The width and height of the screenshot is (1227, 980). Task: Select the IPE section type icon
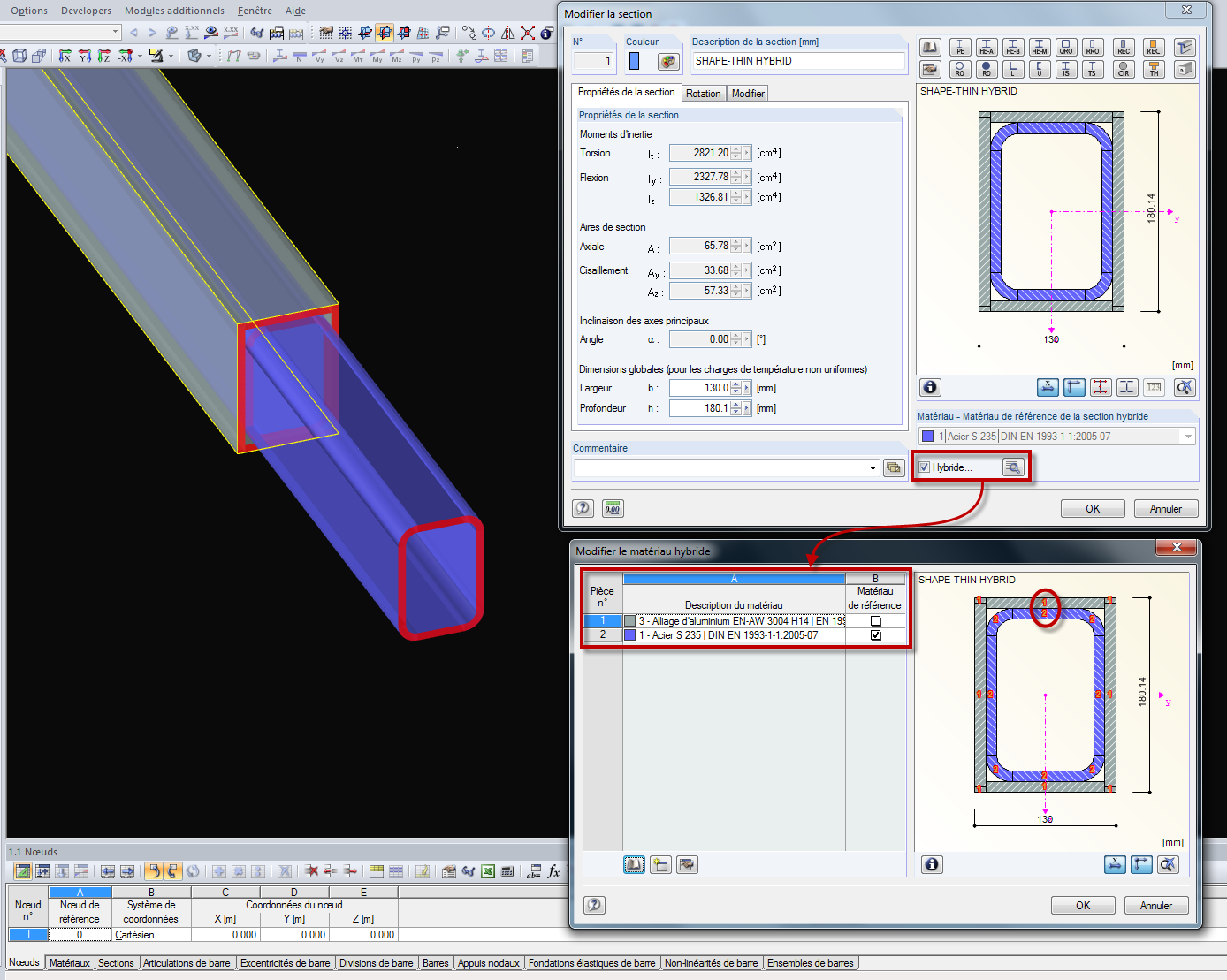tap(960, 47)
